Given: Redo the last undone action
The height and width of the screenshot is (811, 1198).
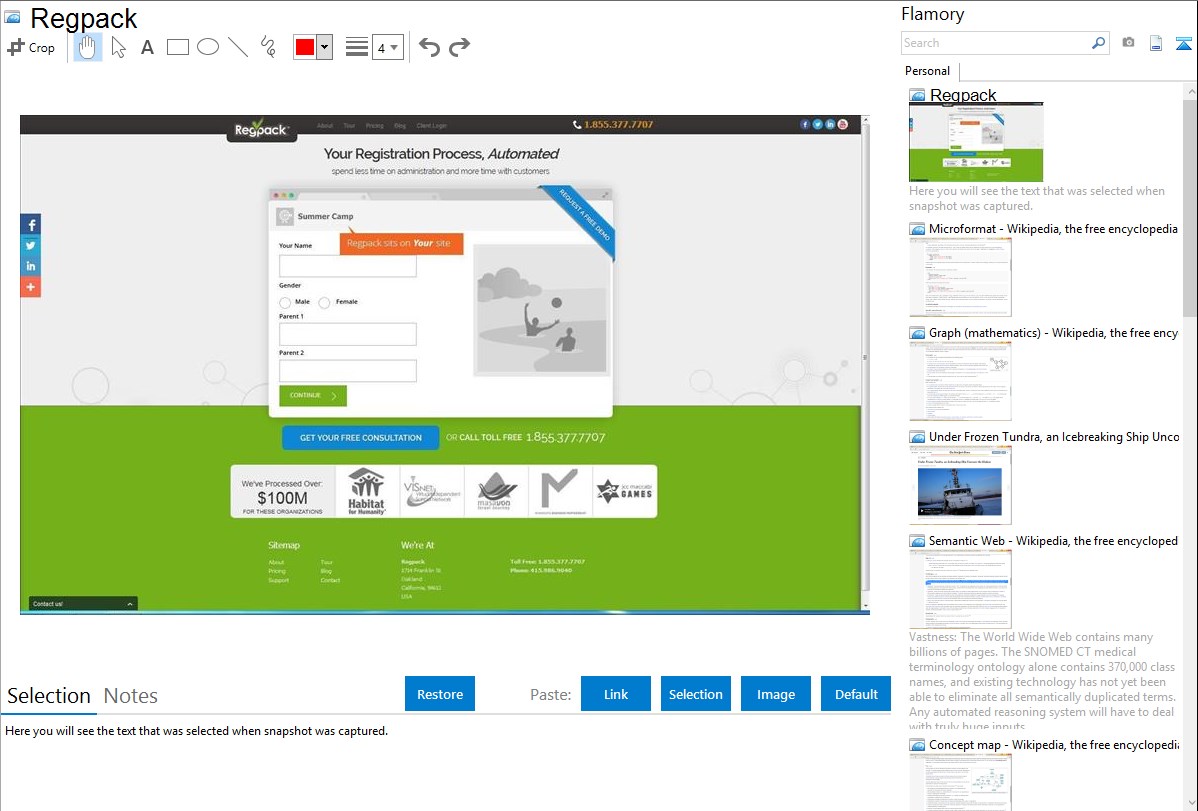Looking at the screenshot, I should click(x=459, y=47).
